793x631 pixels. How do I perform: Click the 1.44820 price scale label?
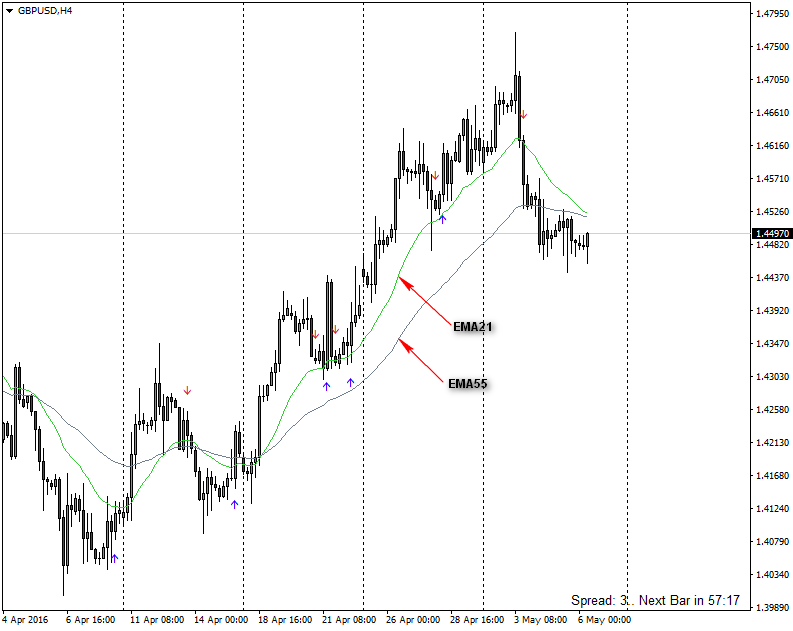(x=772, y=245)
